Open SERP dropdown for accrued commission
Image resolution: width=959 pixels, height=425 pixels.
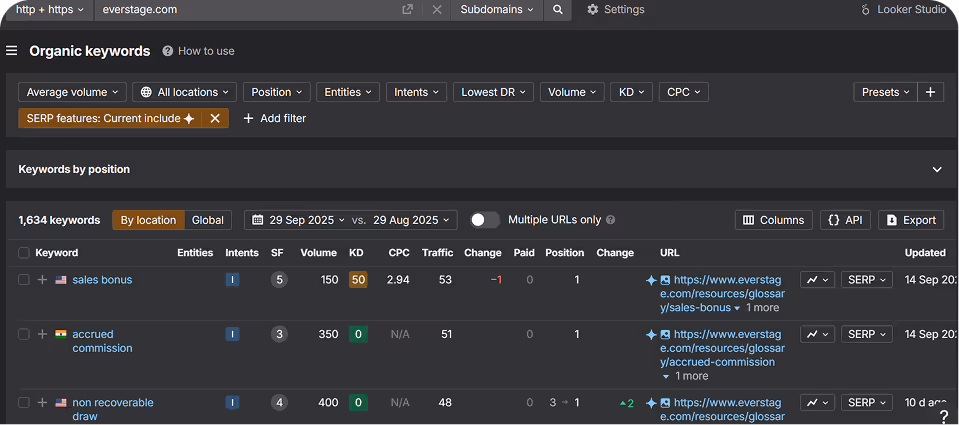click(867, 334)
